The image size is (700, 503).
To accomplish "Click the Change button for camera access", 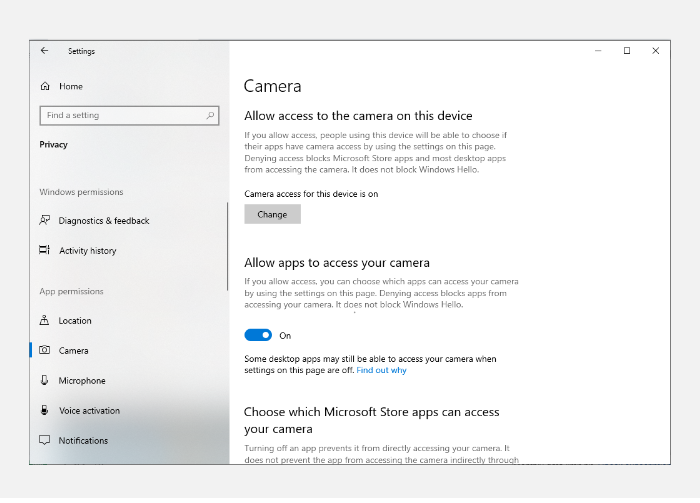I will 272,214.
